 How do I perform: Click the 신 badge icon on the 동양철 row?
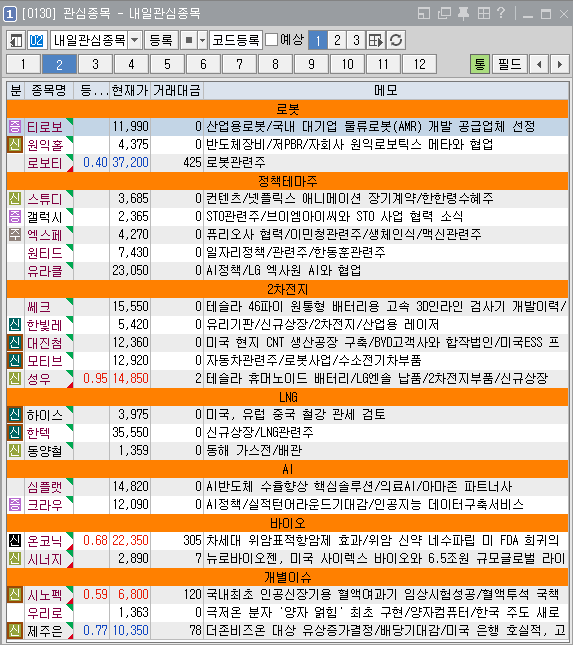pyautogui.click(x=15, y=451)
